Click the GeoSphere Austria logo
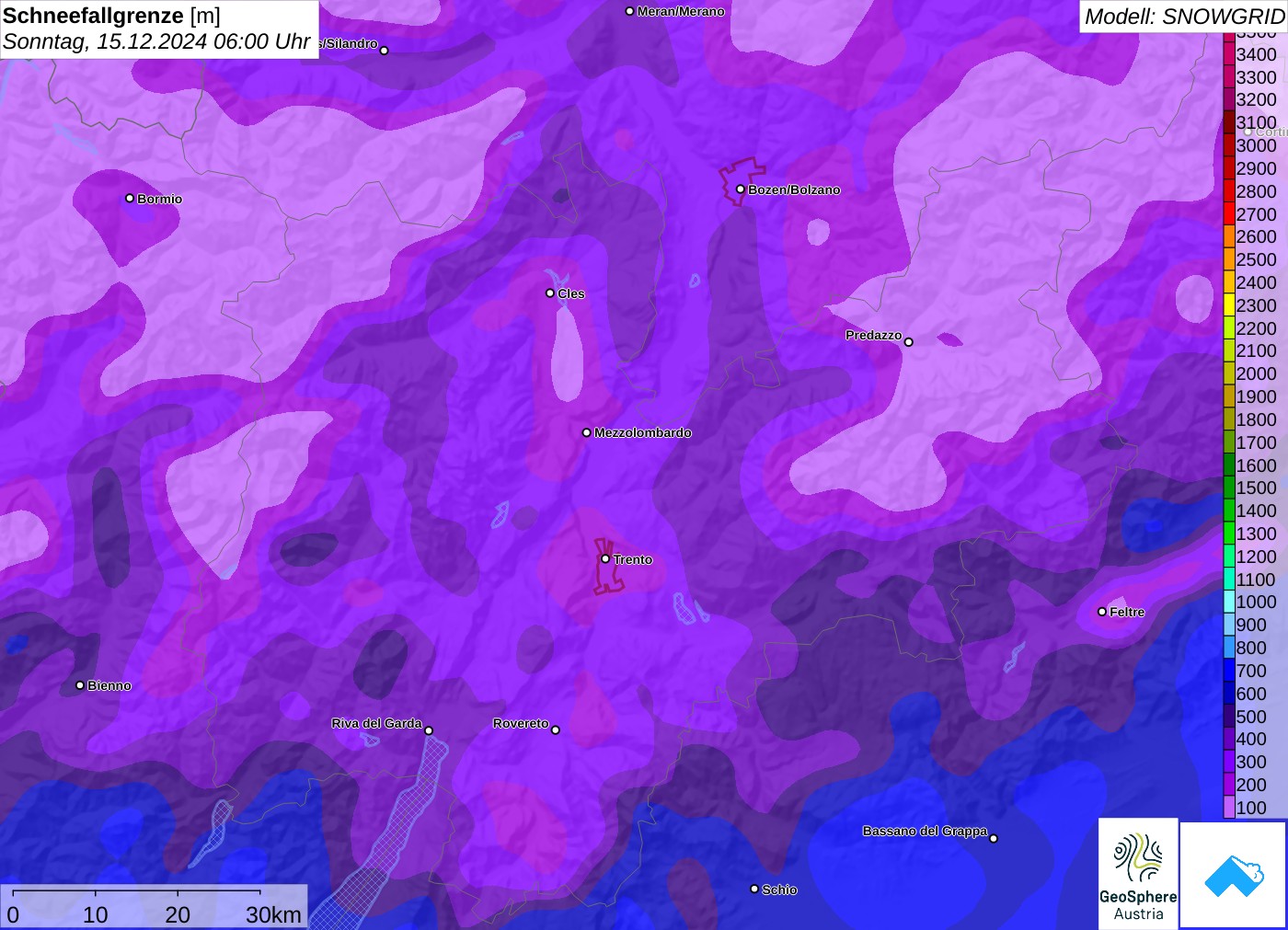1288x930 pixels. [1138, 874]
